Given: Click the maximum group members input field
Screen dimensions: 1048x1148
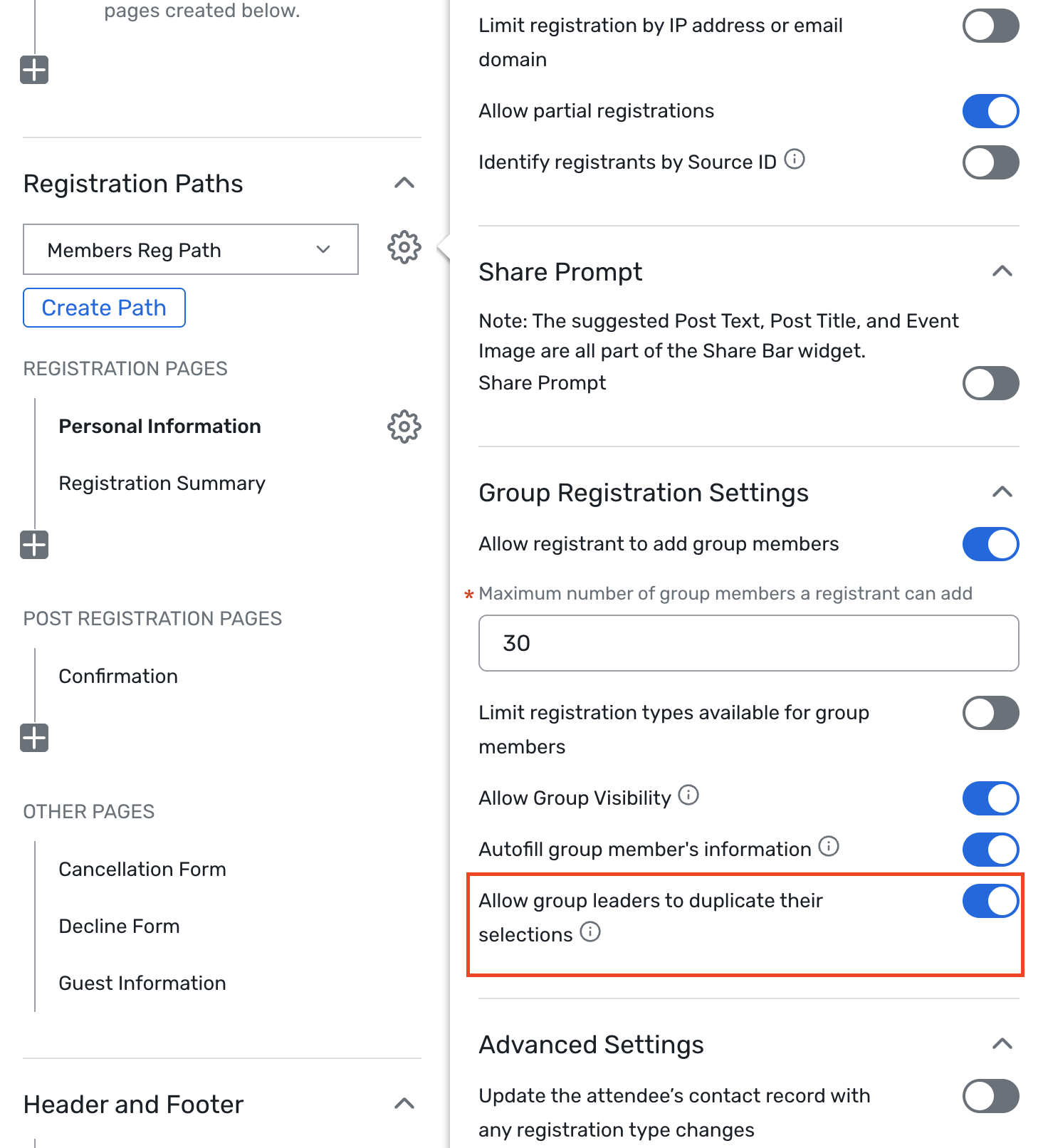Looking at the screenshot, I should [x=749, y=643].
